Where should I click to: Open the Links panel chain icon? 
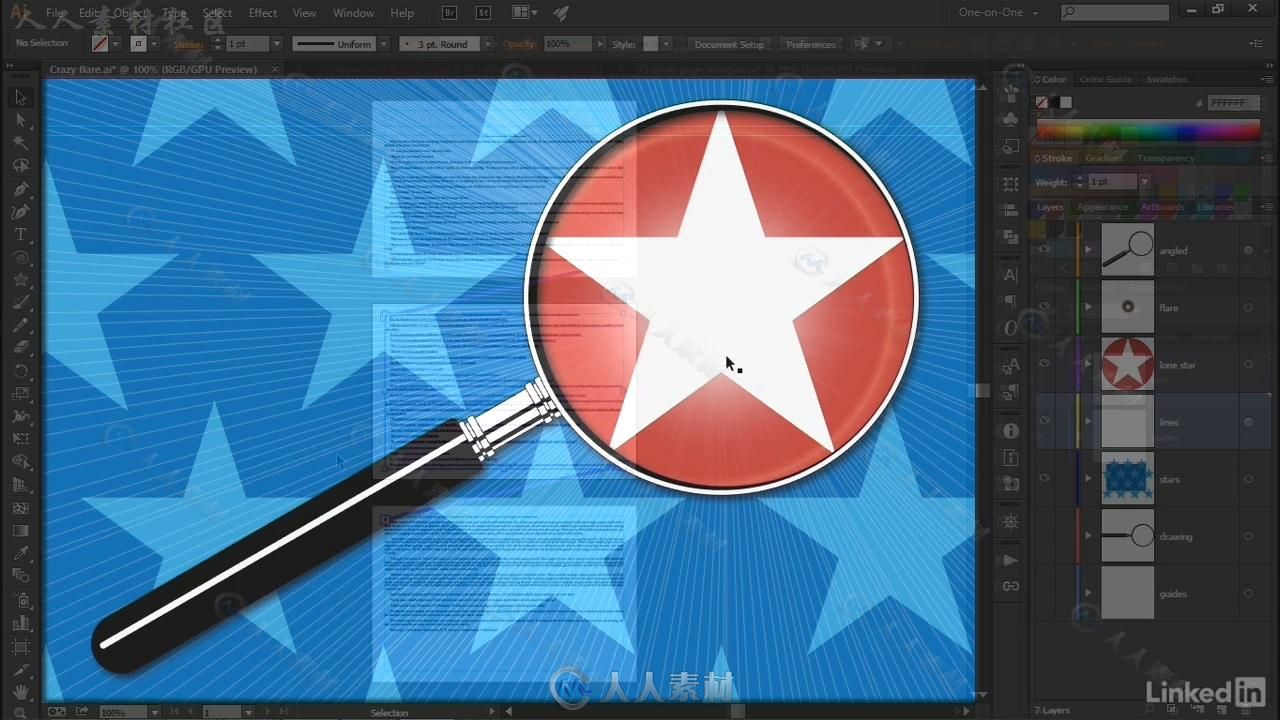tap(1010, 586)
